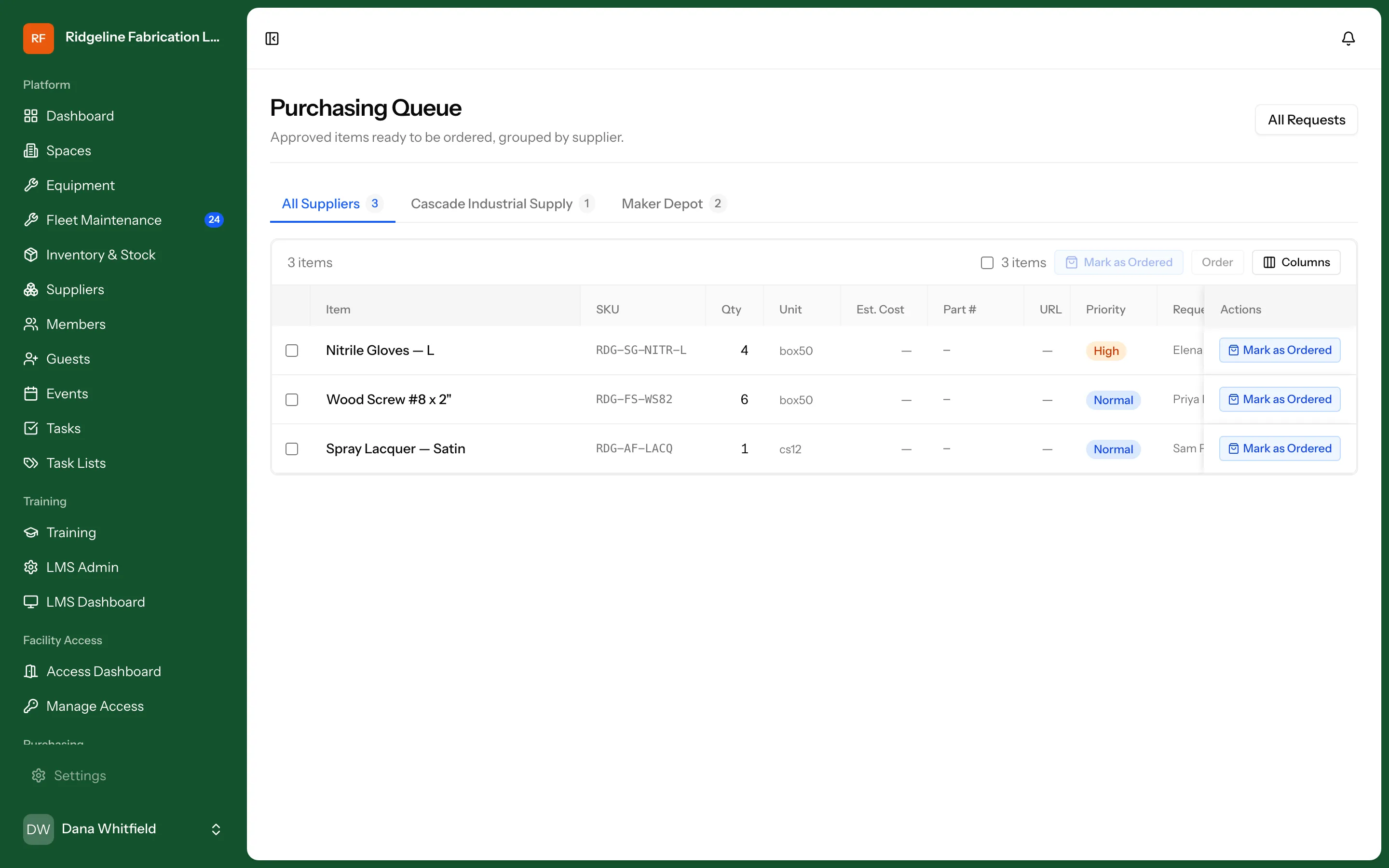This screenshot has height=868, width=1389.
Task: Click bulk Mark as Ordered in toolbar
Action: pos(1118,262)
